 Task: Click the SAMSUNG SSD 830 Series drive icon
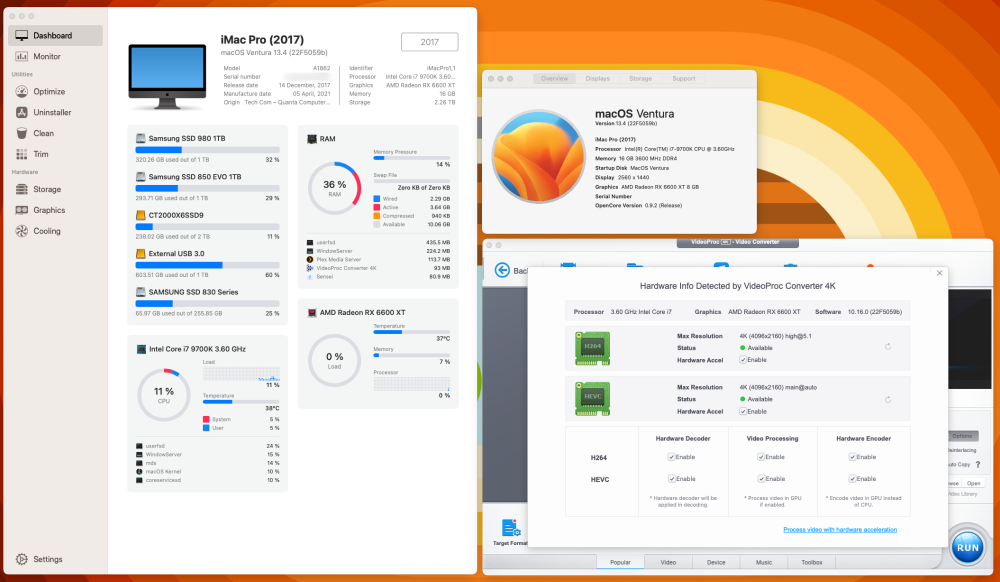[x=140, y=292]
